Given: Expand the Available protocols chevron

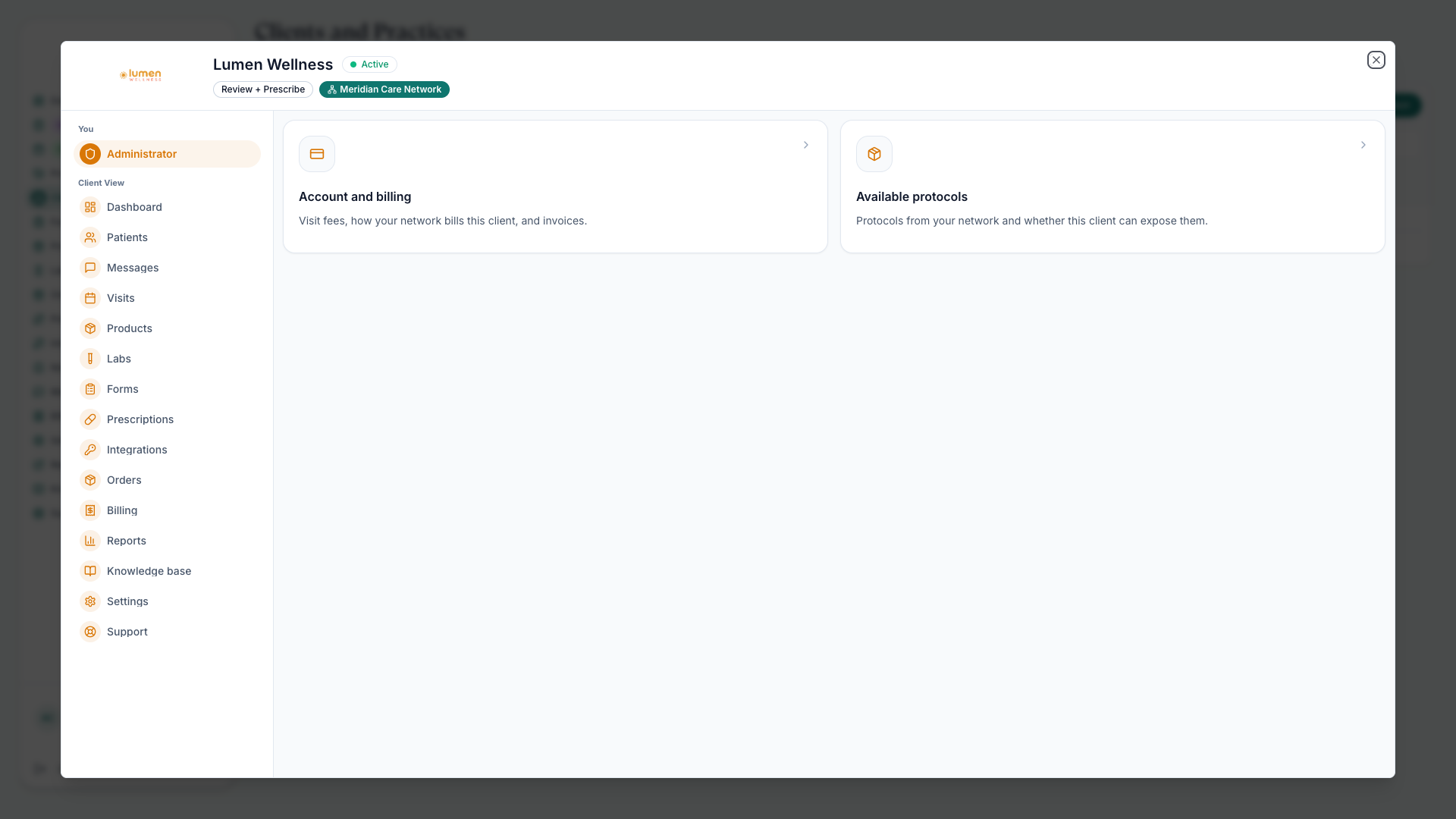Looking at the screenshot, I should (x=1363, y=145).
